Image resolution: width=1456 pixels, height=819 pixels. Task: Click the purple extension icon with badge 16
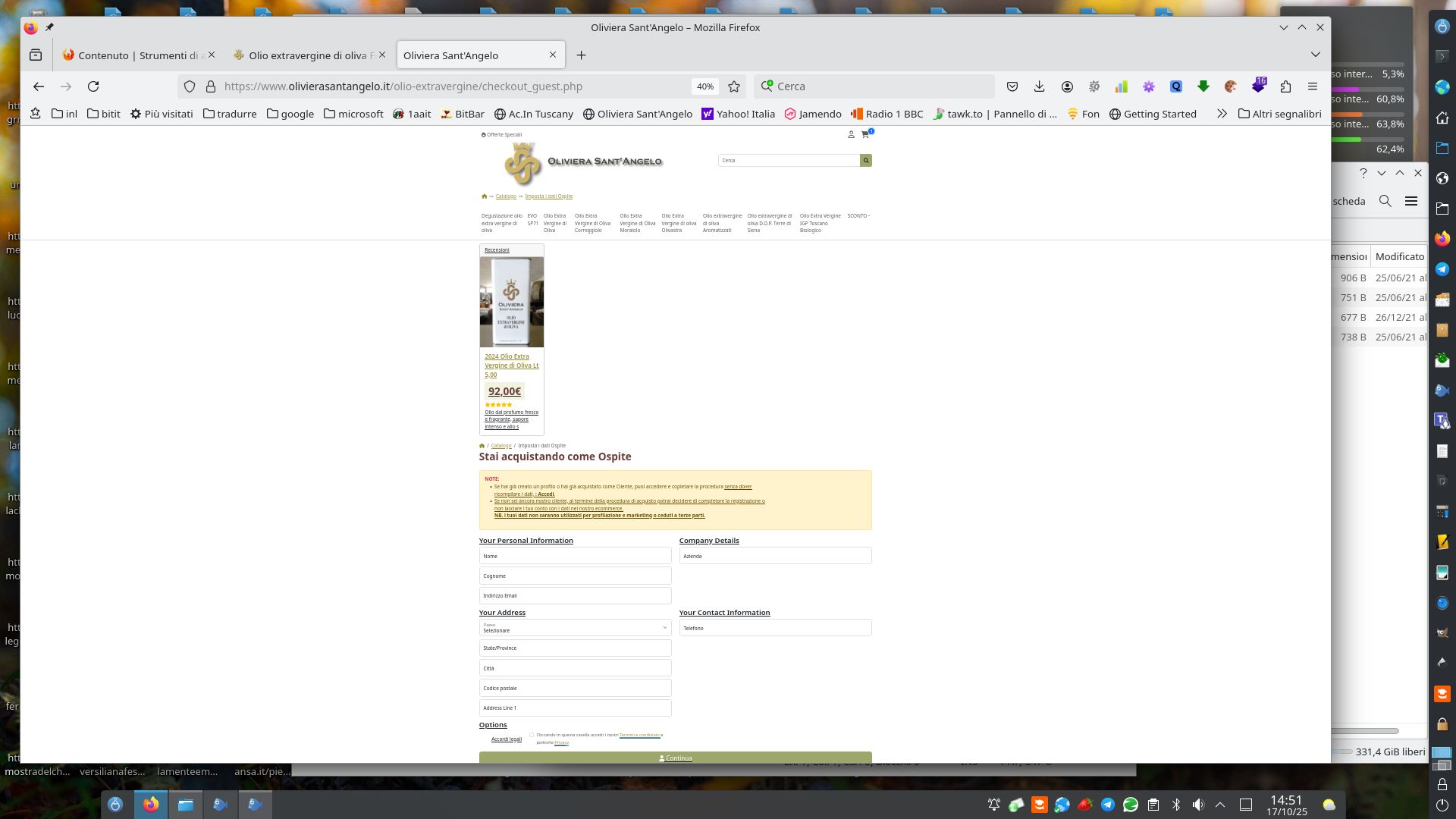click(1258, 86)
